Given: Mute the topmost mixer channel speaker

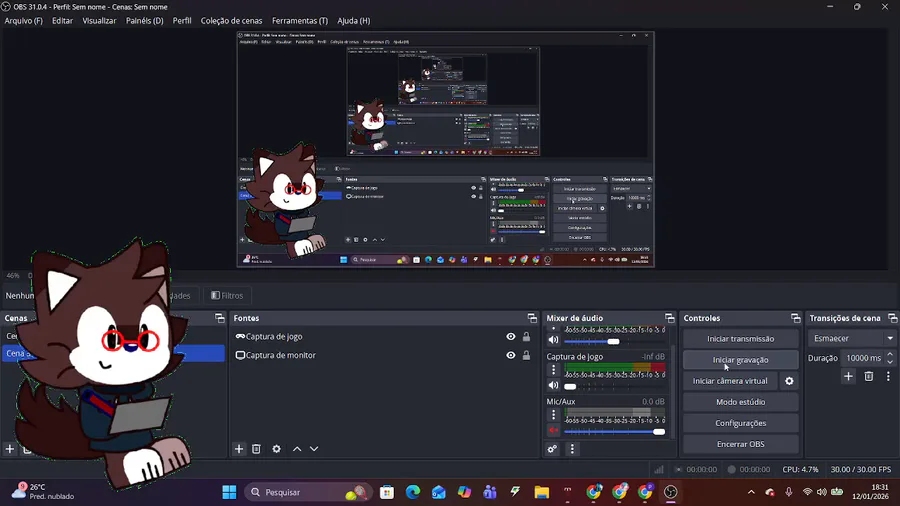Looking at the screenshot, I should (x=553, y=340).
